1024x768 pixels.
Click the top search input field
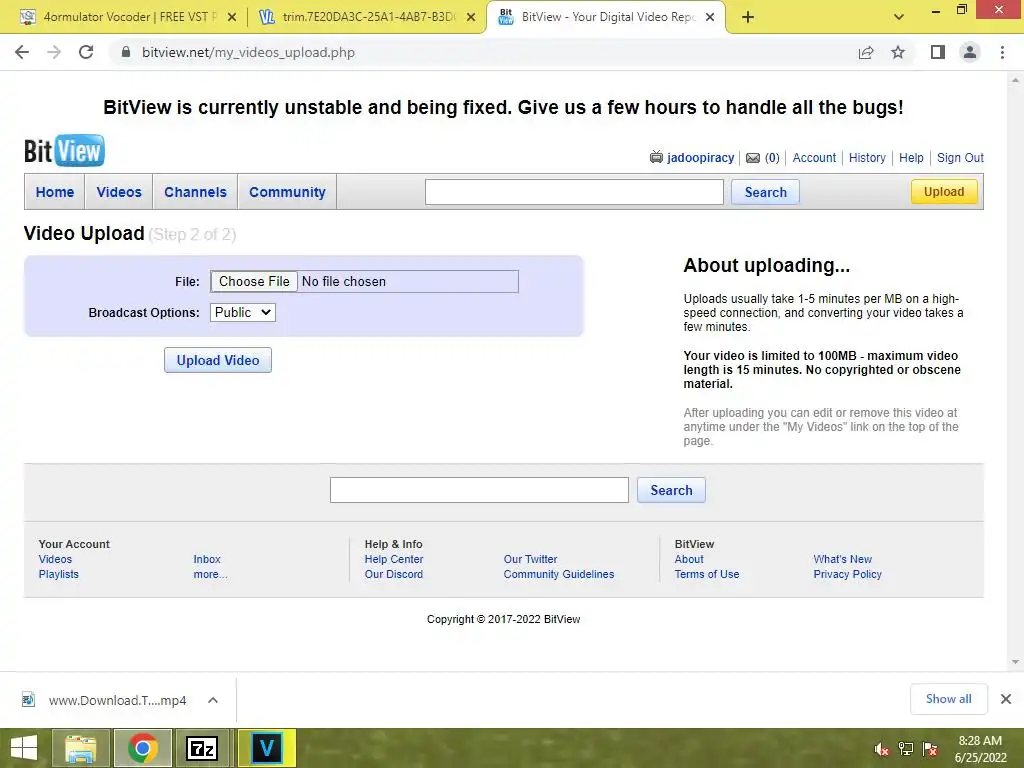[574, 192]
